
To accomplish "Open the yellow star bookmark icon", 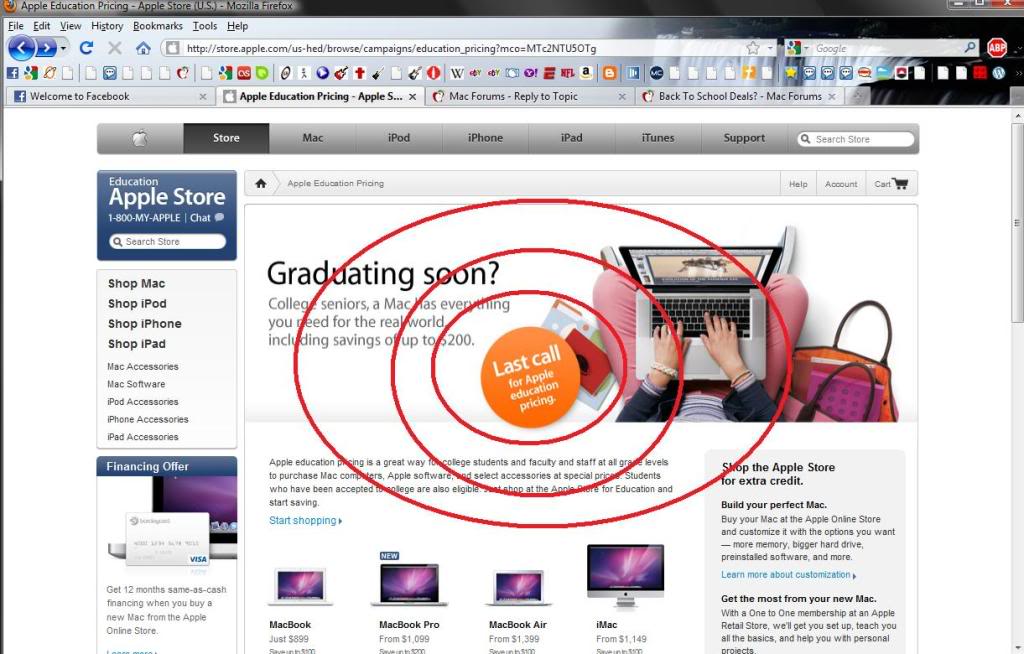I will pos(791,73).
